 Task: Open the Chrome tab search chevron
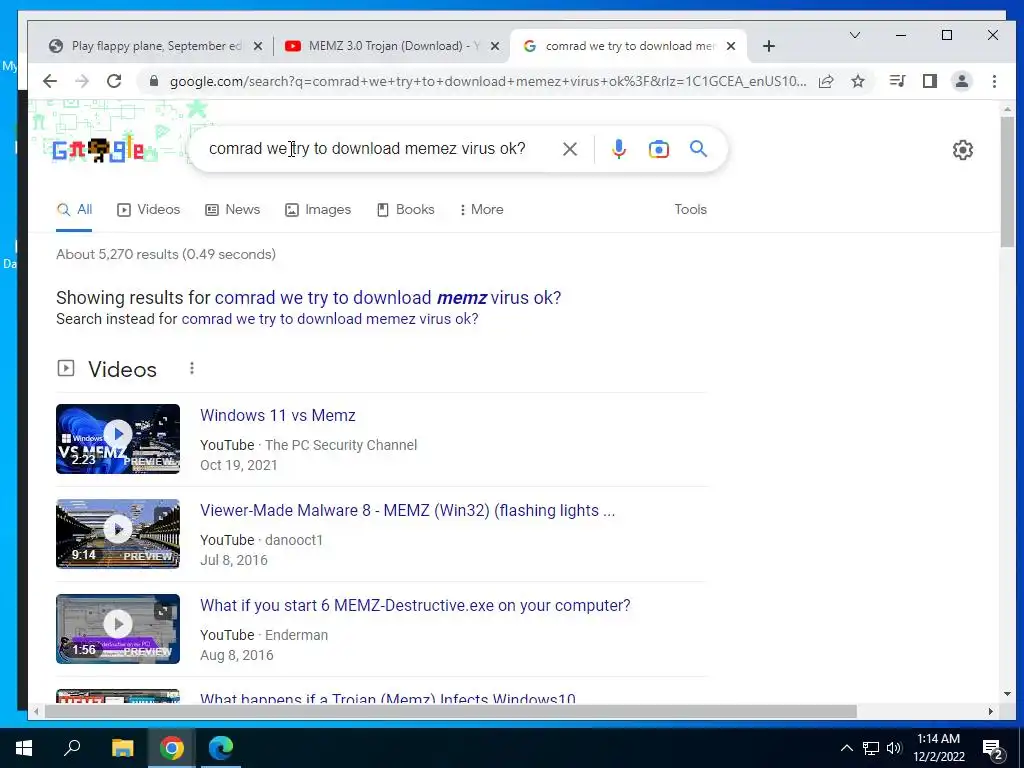pyautogui.click(x=854, y=35)
